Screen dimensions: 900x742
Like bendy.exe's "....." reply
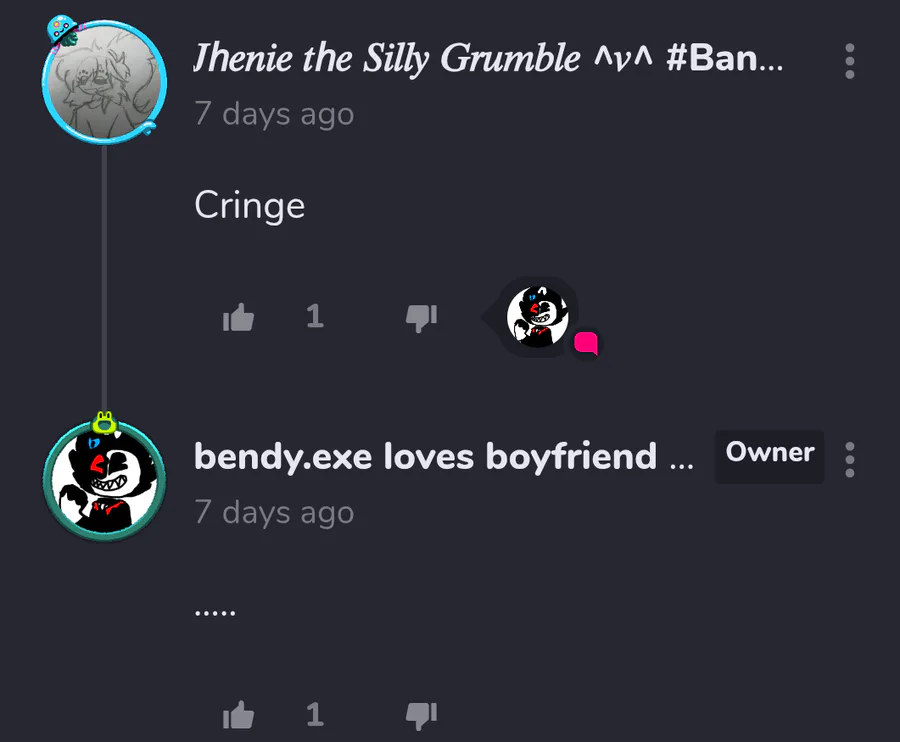point(238,715)
